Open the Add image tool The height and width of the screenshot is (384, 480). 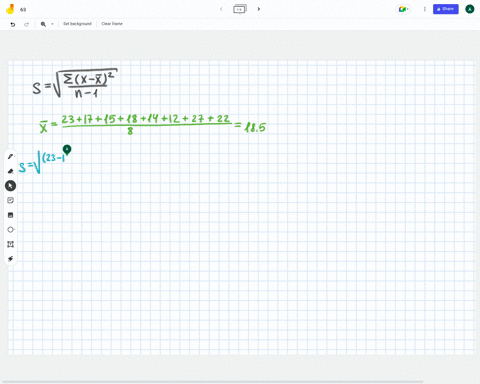coord(10,215)
